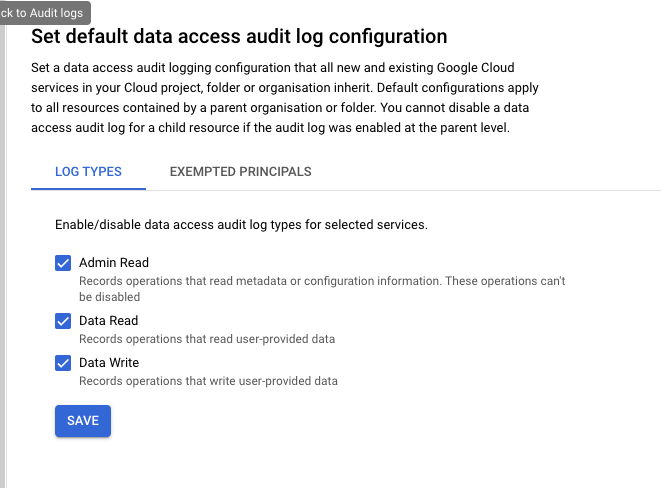
Task: Click the words 'be disabled' under Admin Read
Action: (108, 297)
